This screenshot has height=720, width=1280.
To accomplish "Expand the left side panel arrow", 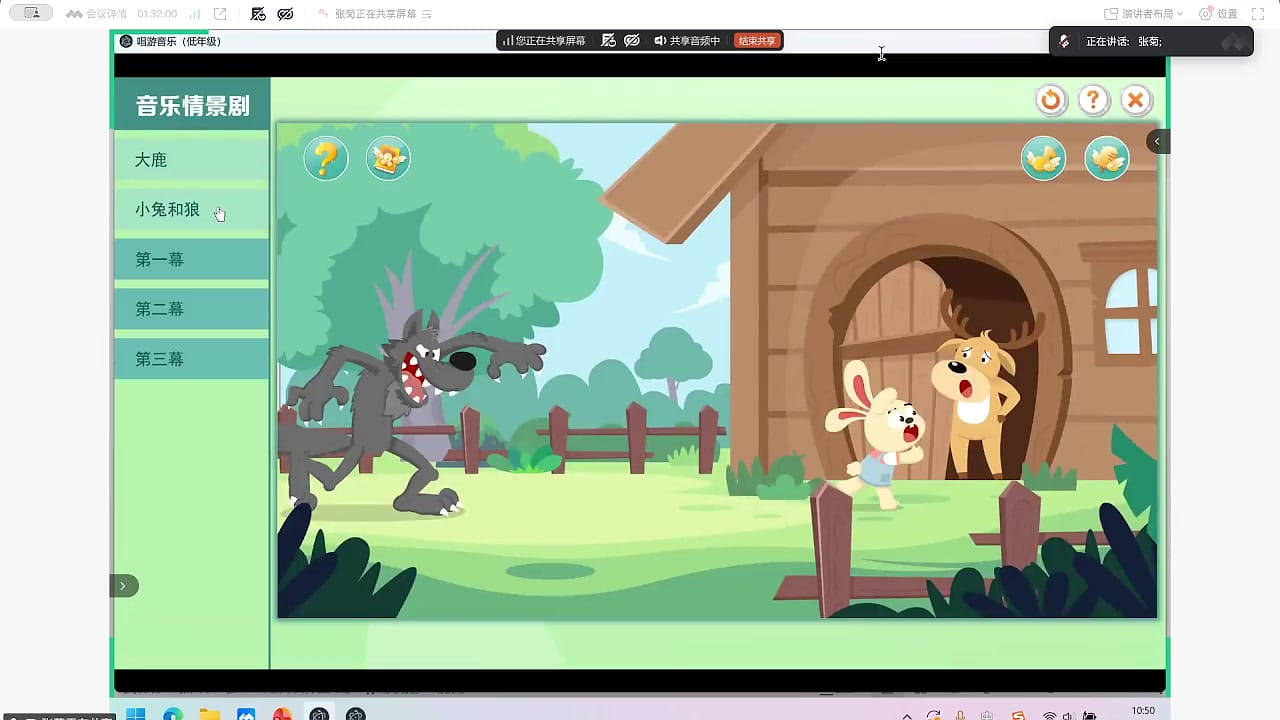I will [x=123, y=586].
